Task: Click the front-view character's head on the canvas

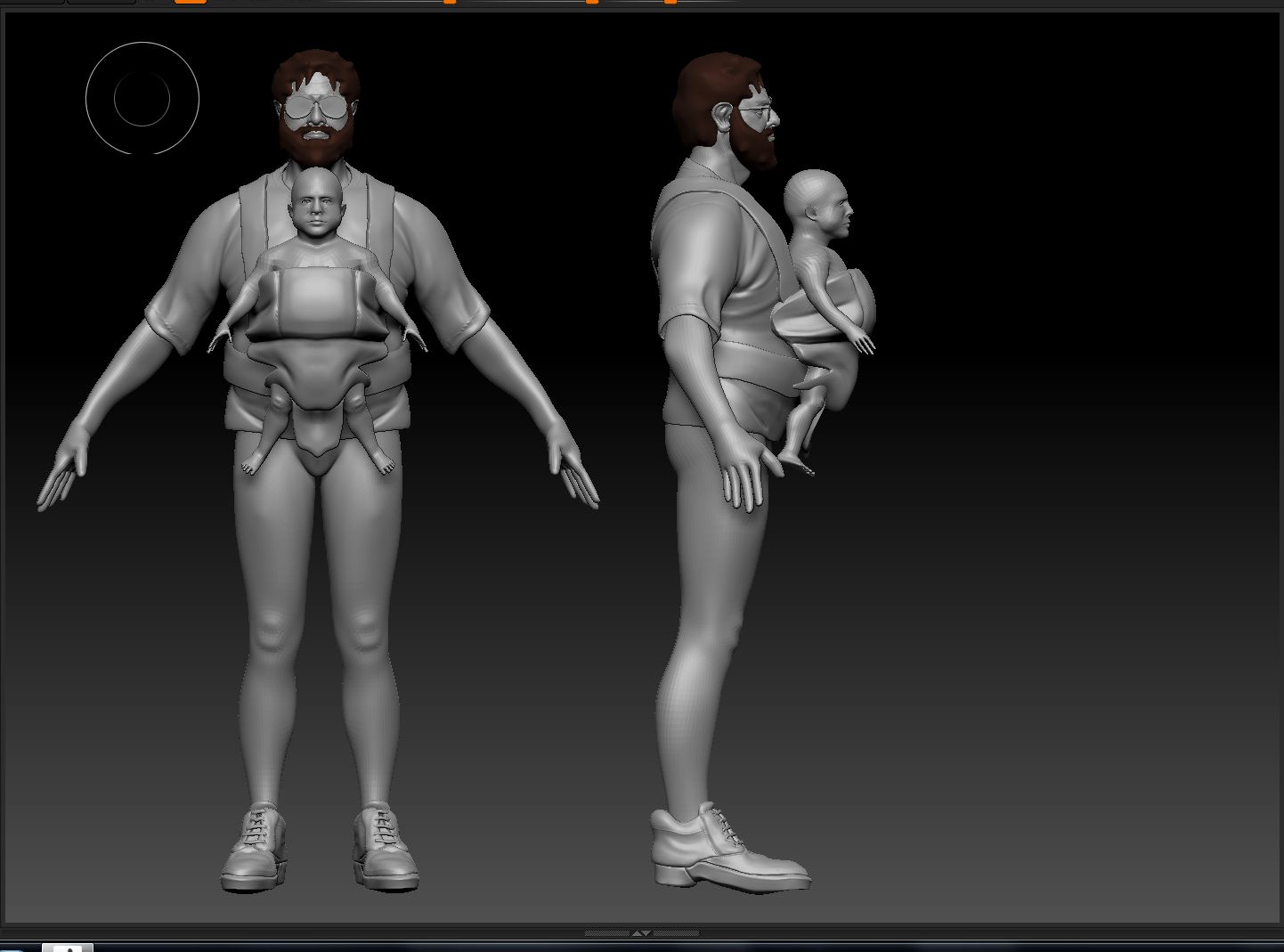Action: click(x=316, y=106)
